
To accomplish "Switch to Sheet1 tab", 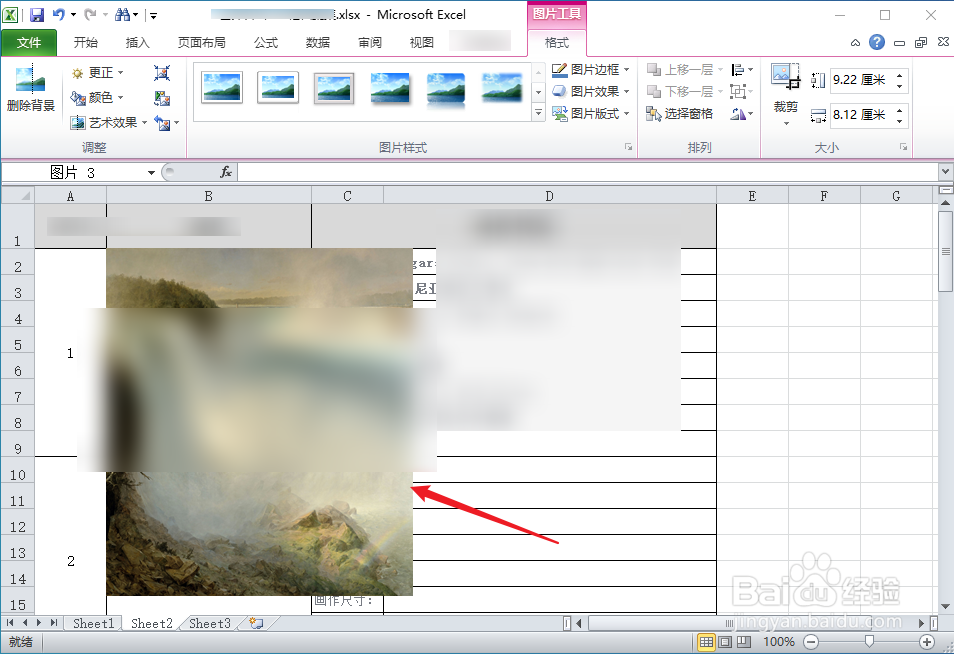I will (94, 624).
